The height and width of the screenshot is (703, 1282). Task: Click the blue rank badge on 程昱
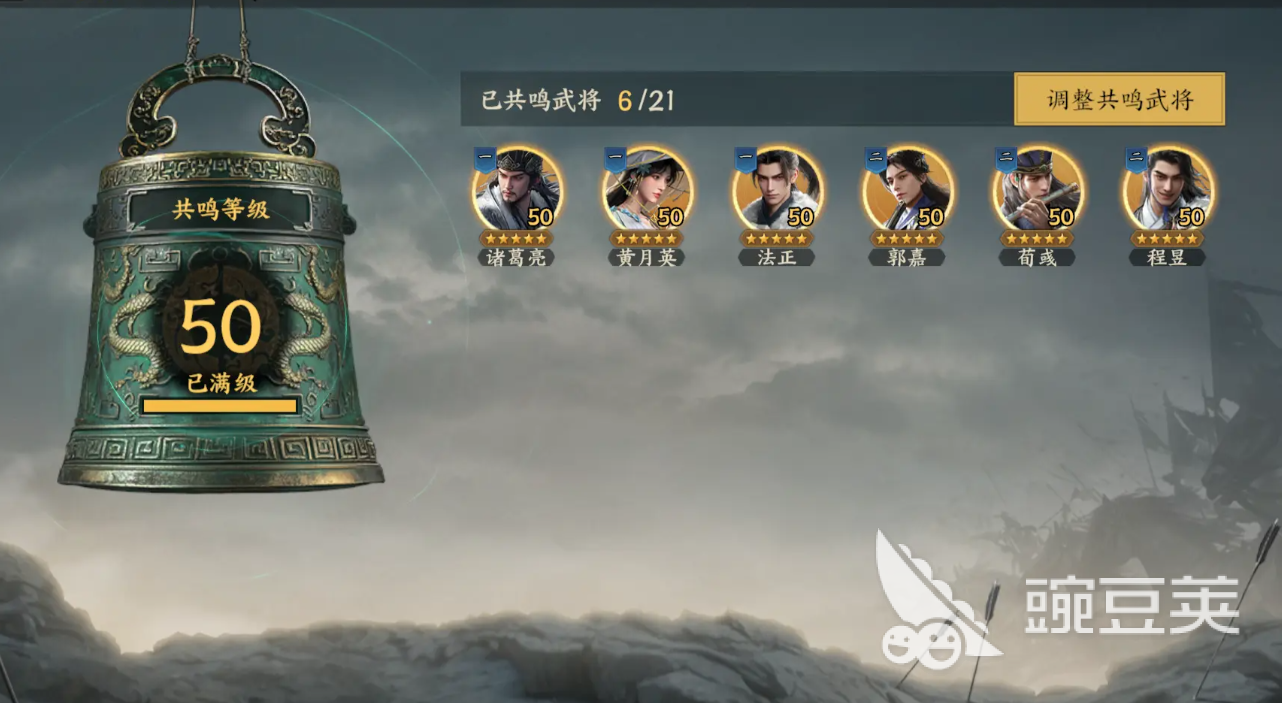(x=1135, y=159)
